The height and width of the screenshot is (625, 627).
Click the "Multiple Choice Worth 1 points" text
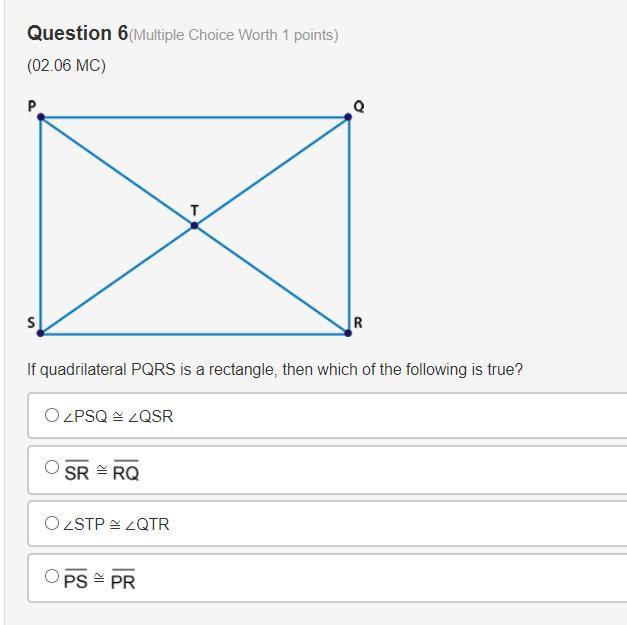(234, 35)
